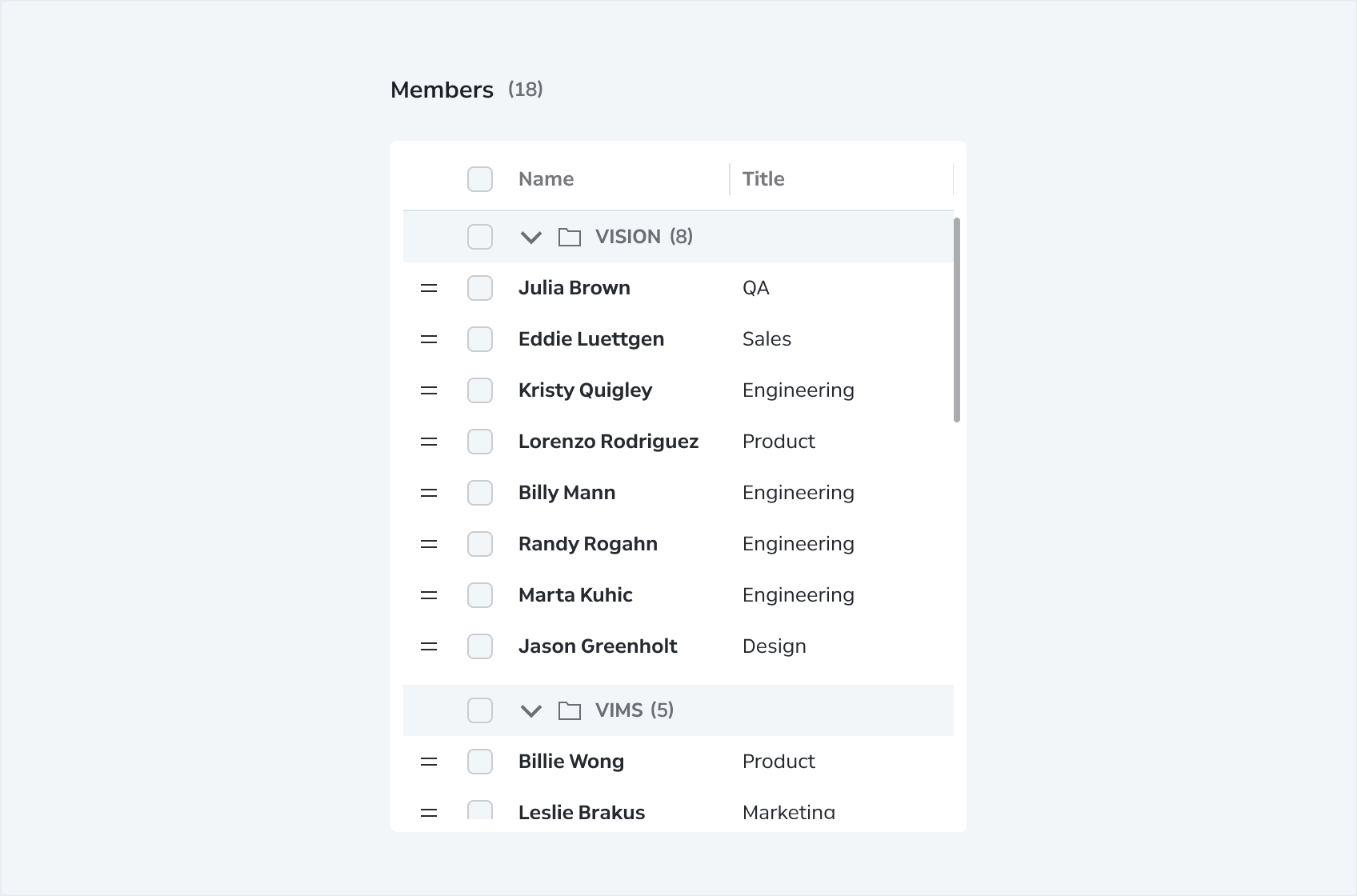Click the name Billy Mann
The height and width of the screenshot is (896, 1357).
(566, 493)
